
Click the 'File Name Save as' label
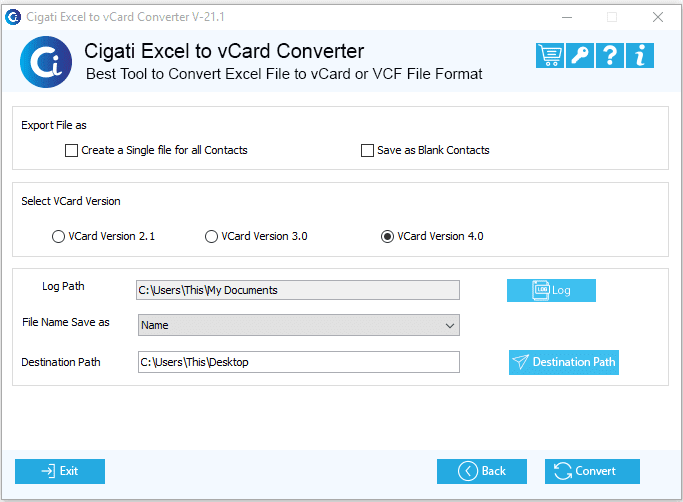[66, 322]
